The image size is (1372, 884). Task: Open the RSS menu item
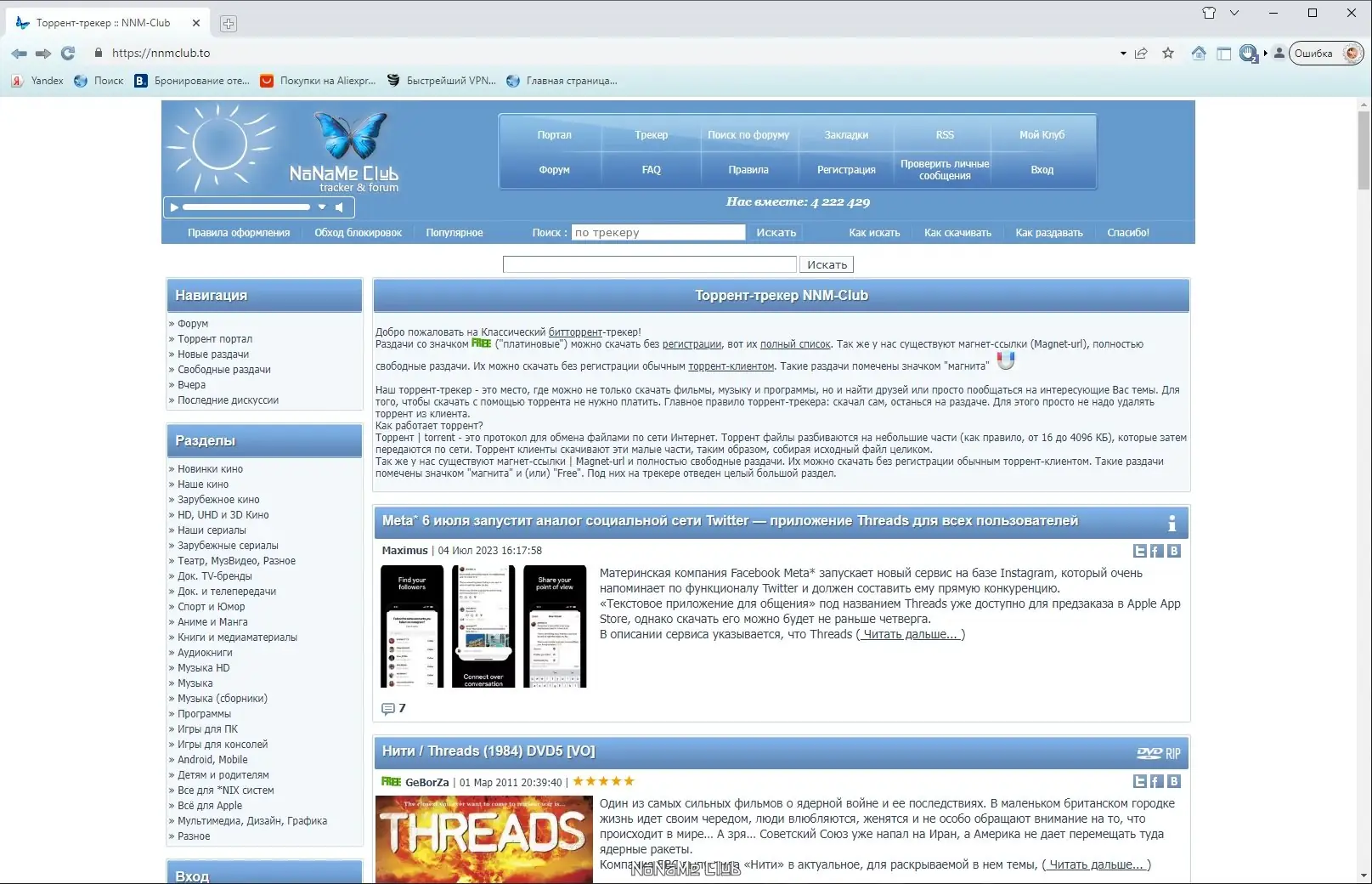pos(945,135)
